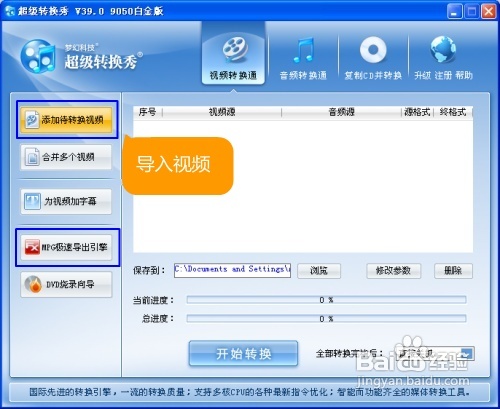This screenshot has width=500, height=409.
Task: Click the 删除 delete button
Action: click(453, 270)
